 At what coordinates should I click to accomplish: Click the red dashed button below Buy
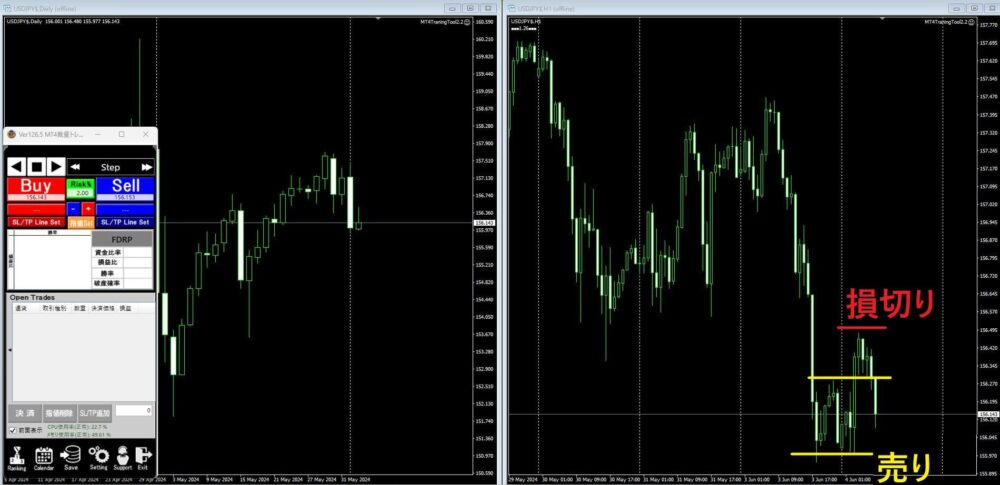click(x=36, y=209)
